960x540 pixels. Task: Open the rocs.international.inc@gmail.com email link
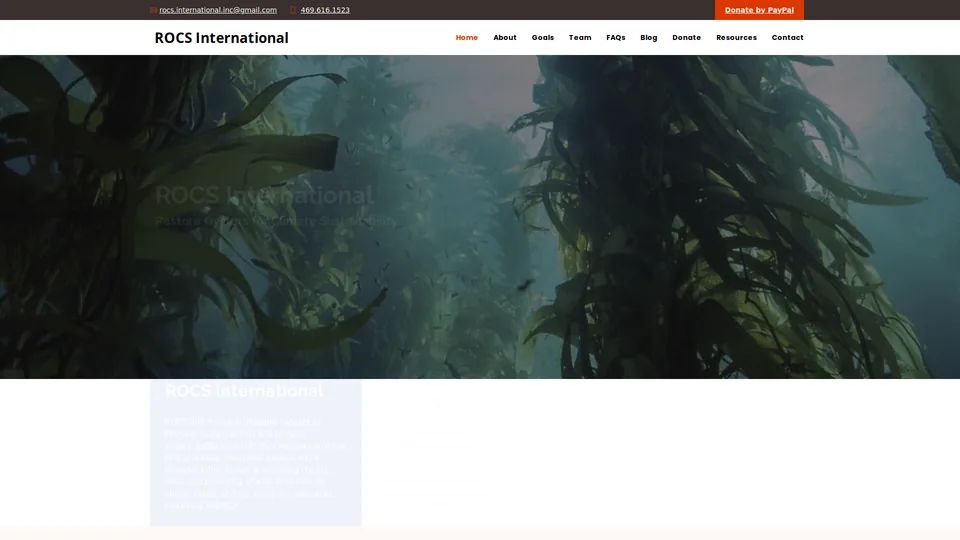point(218,10)
